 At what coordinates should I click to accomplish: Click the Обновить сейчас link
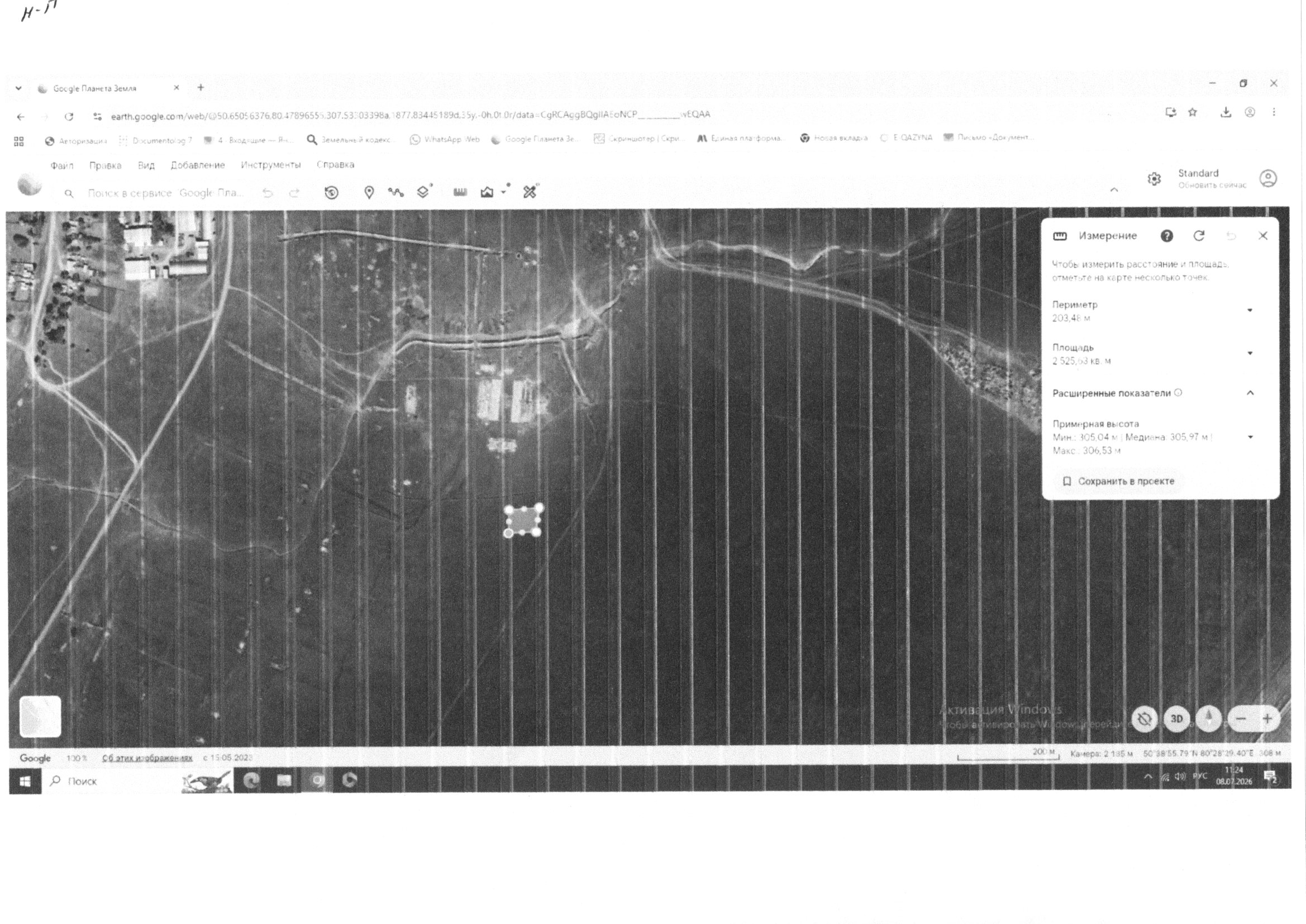click(1212, 185)
